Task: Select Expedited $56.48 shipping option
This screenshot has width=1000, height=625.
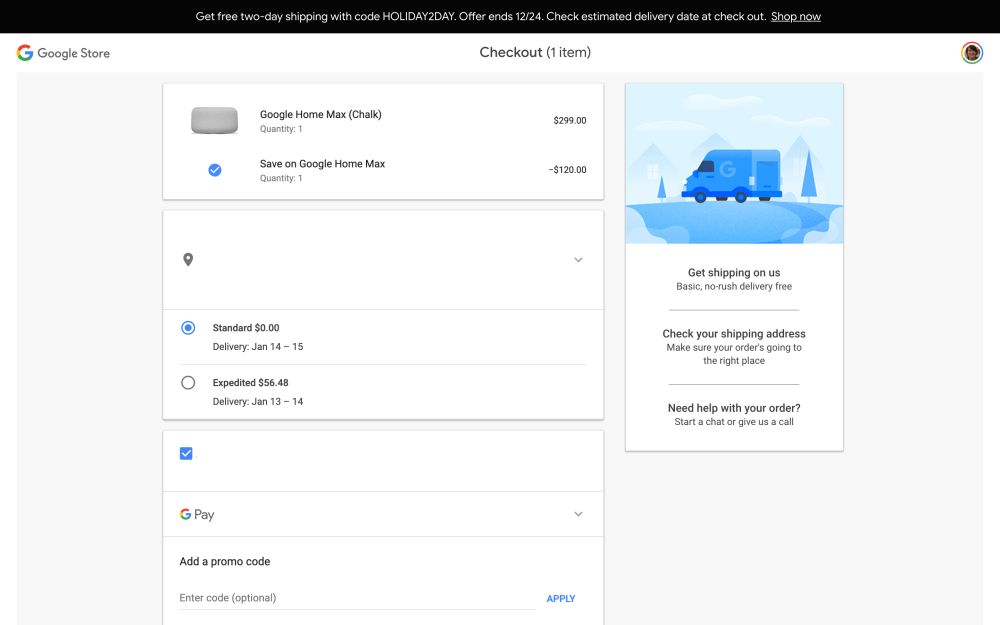Action: tap(188, 383)
